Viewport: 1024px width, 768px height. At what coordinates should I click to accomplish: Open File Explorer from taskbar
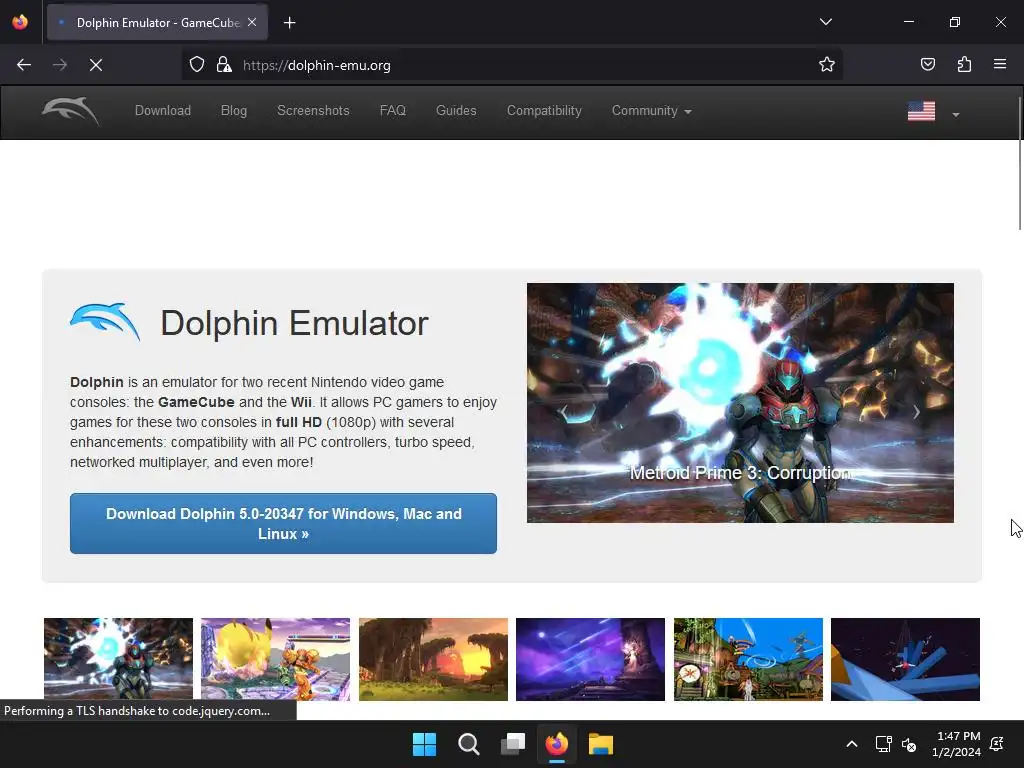601,744
